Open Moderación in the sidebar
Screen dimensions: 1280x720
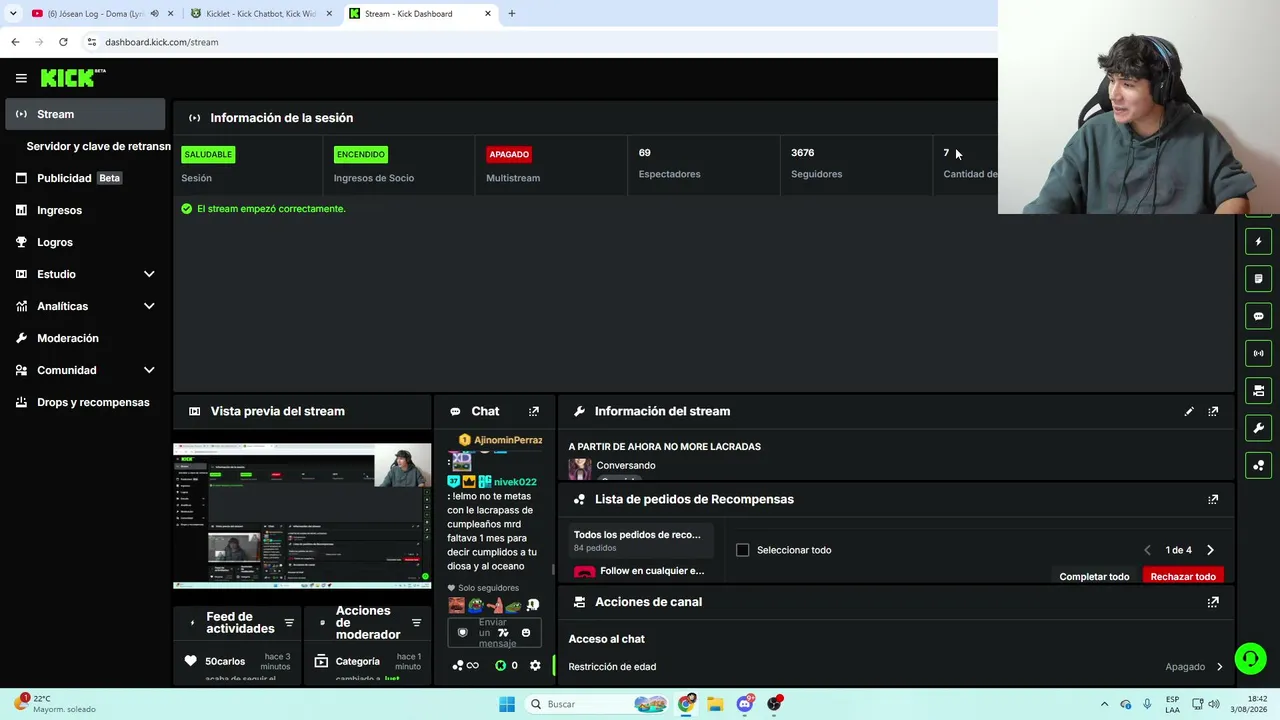(85, 338)
